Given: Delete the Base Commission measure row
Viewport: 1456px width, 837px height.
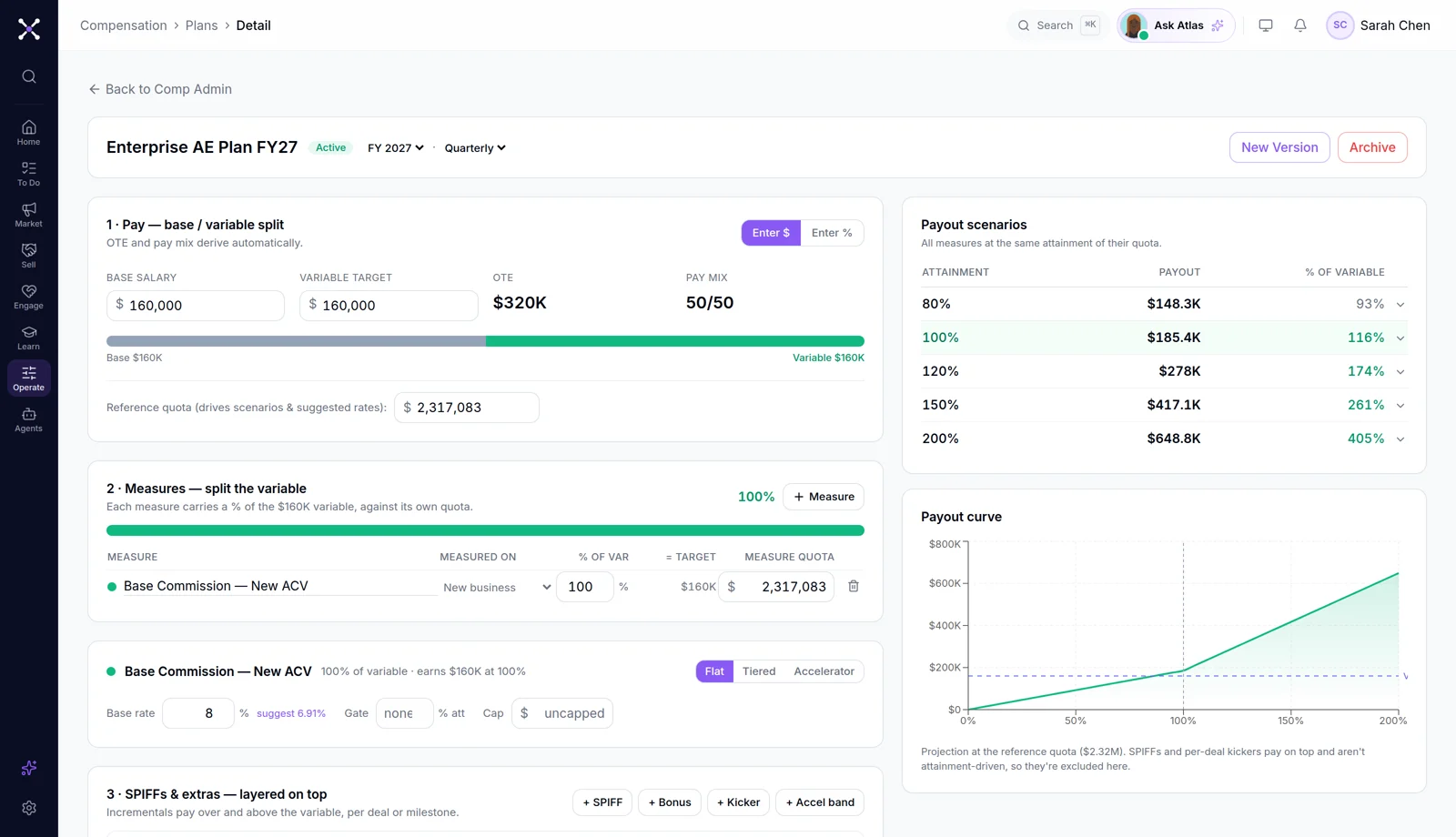Looking at the screenshot, I should click(x=854, y=586).
